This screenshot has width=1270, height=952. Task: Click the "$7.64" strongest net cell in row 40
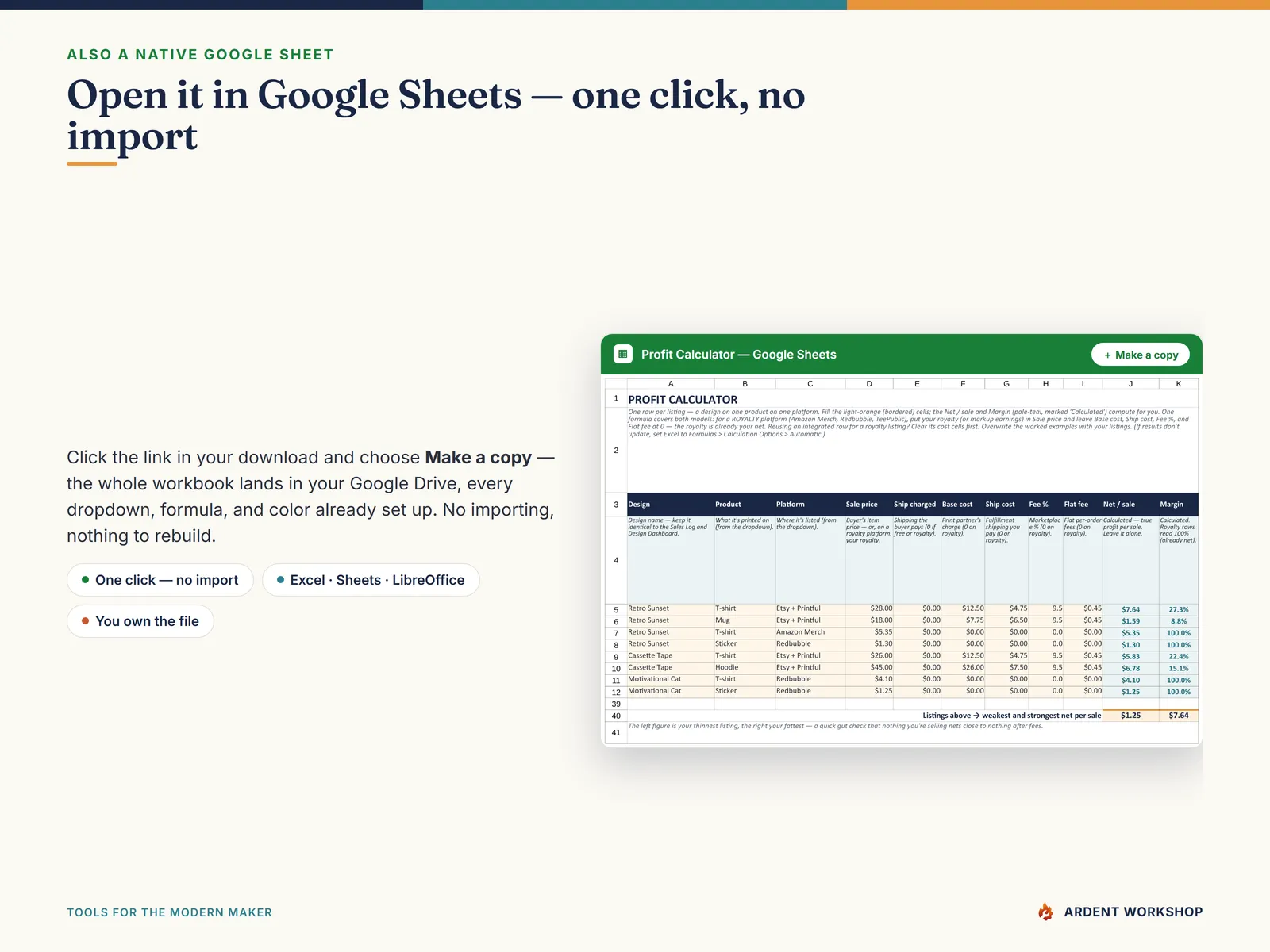tap(1179, 716)
